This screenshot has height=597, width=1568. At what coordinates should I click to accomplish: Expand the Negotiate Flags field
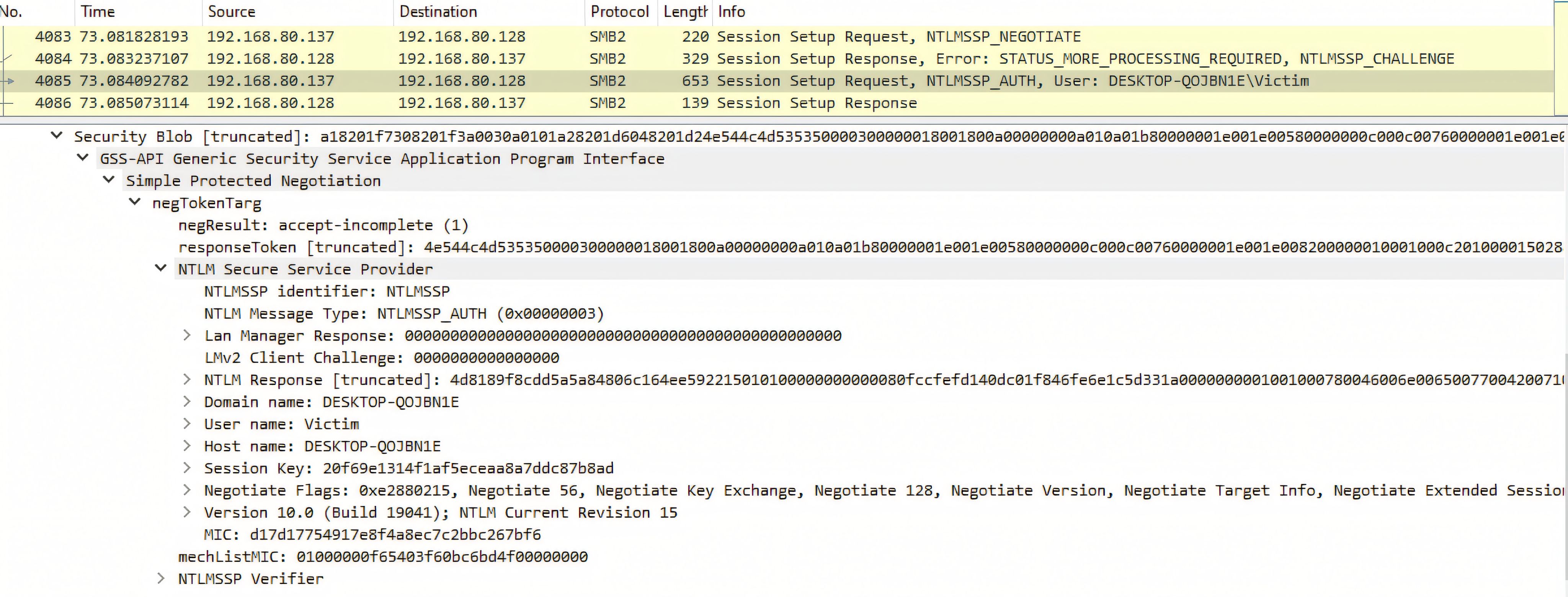tap(187, 489)
